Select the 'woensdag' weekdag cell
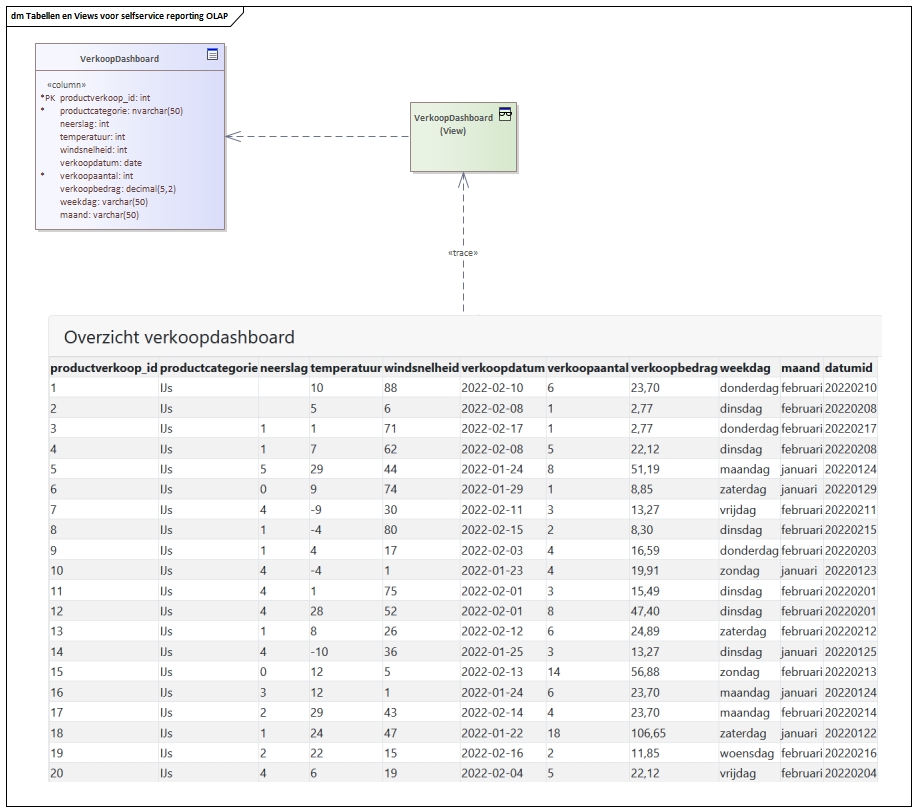The width and height of the screenshot is (917, 812). (x=748, y=752)
